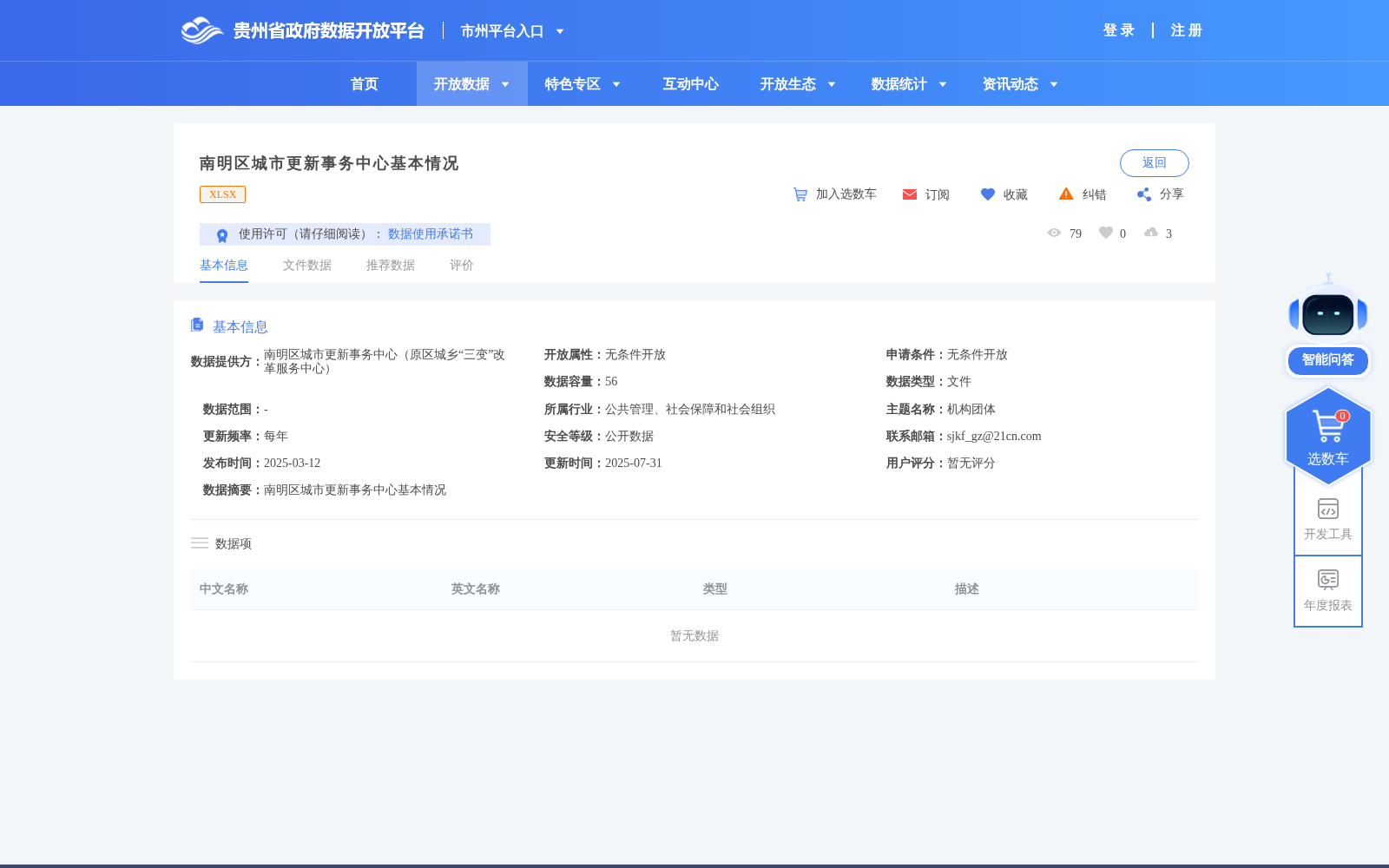
Task: Click the 返回 button
Action: (1155, 163)
